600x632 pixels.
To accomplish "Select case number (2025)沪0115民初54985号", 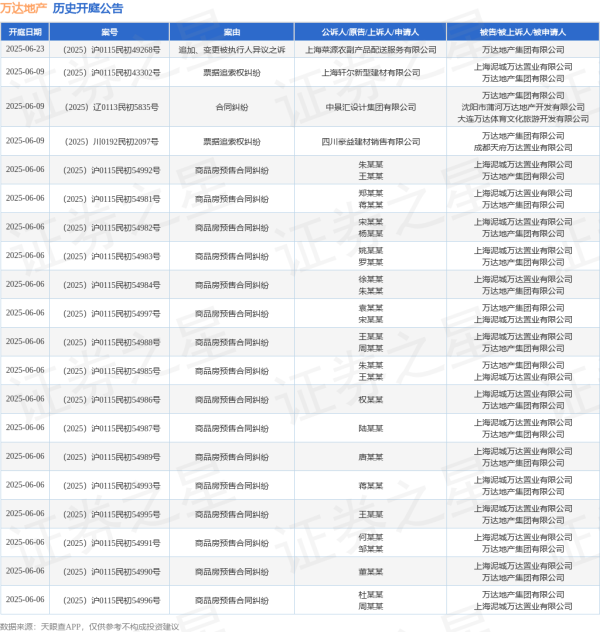I will coord(112,371).
